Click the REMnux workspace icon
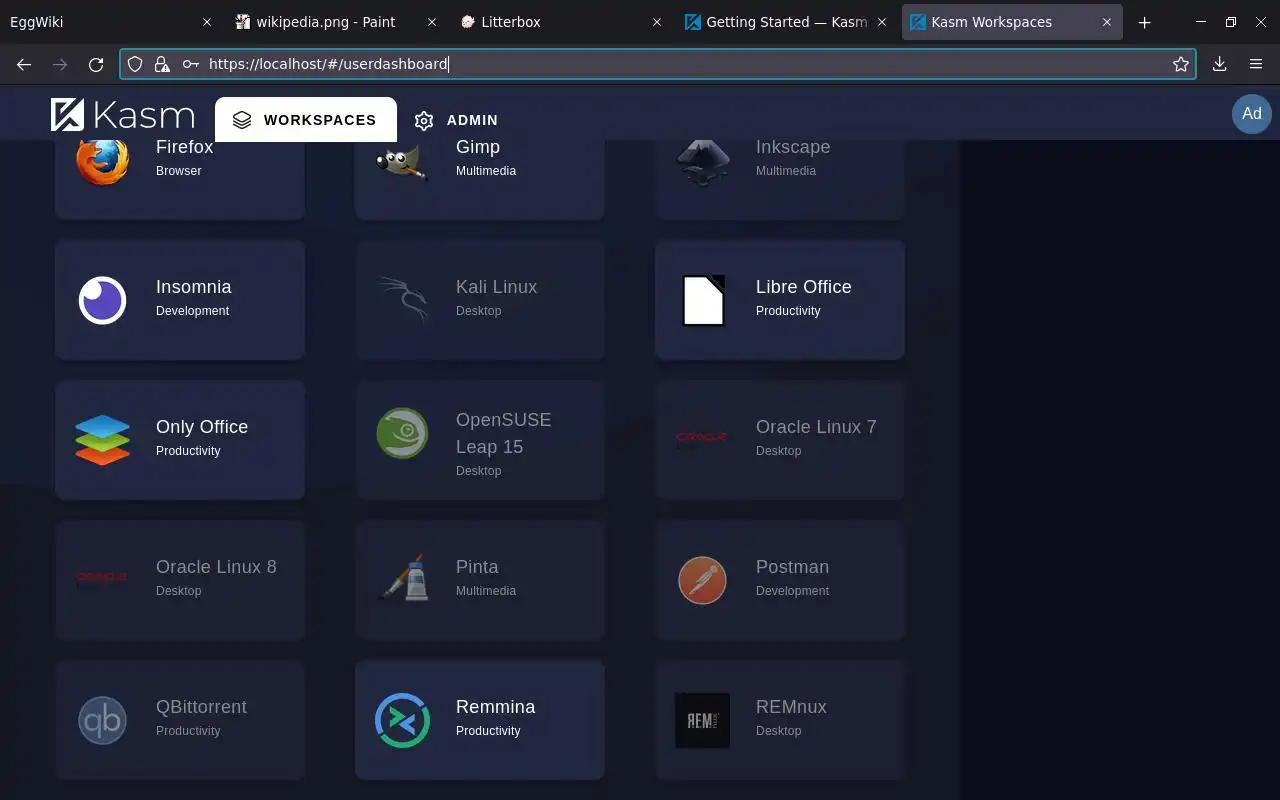 (x=702, y=720)
